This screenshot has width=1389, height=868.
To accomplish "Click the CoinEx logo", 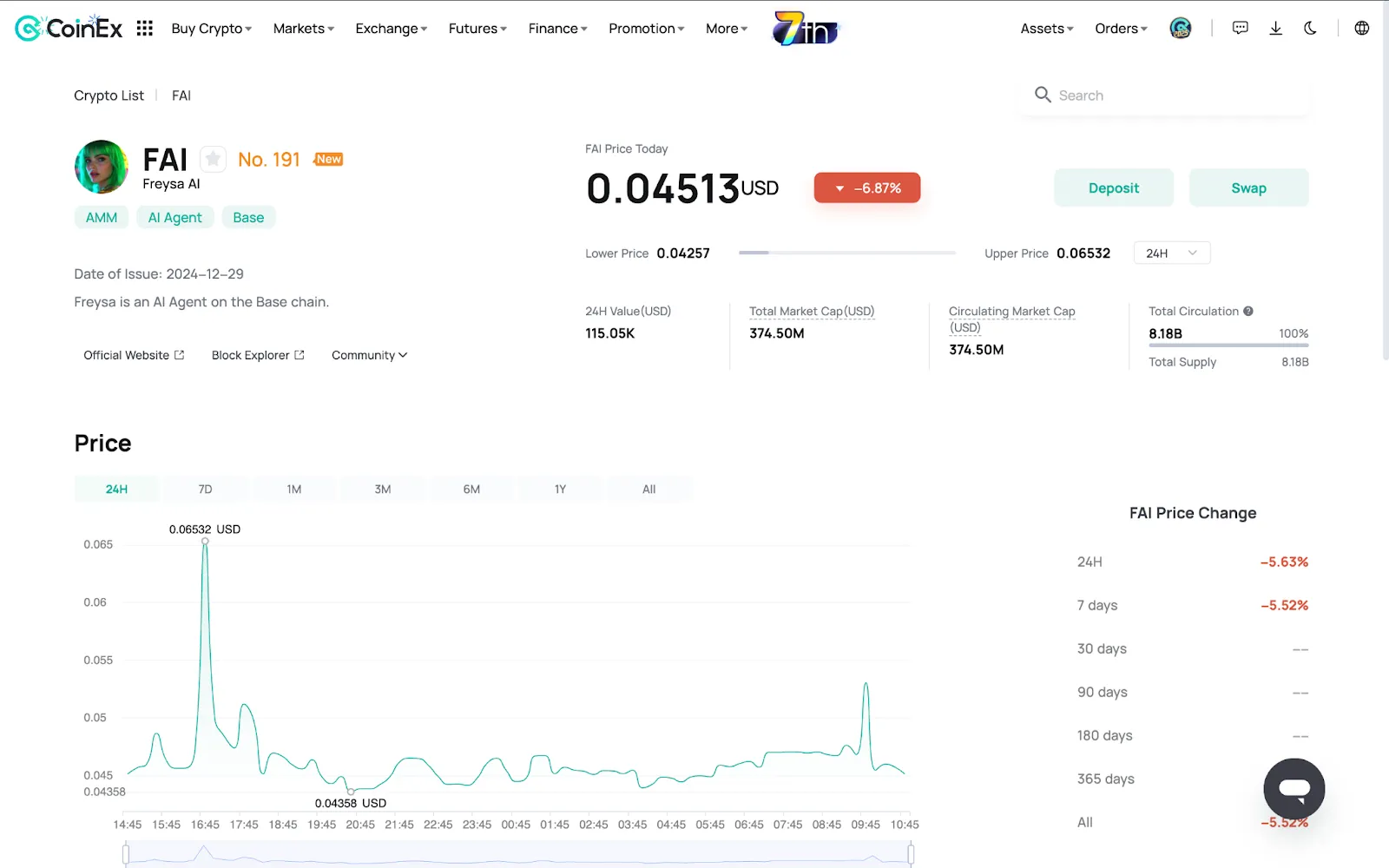I will pos(69,28).
